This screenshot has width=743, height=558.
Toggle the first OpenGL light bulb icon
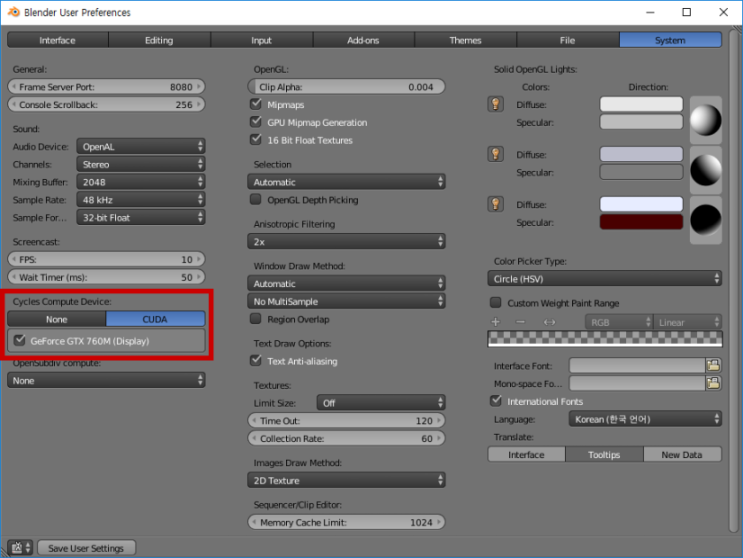coord(495,104)
